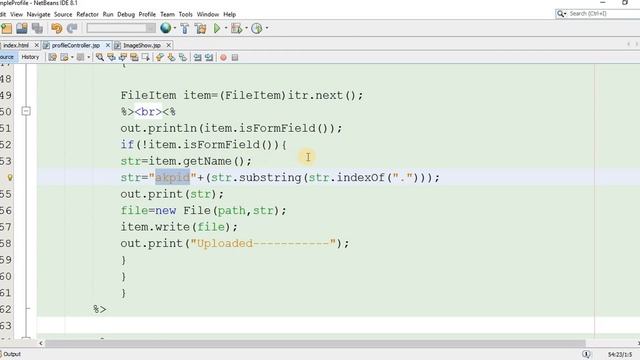
Task: Open the dropdown after the greyed editor toolbar icon
Action: 88,57
